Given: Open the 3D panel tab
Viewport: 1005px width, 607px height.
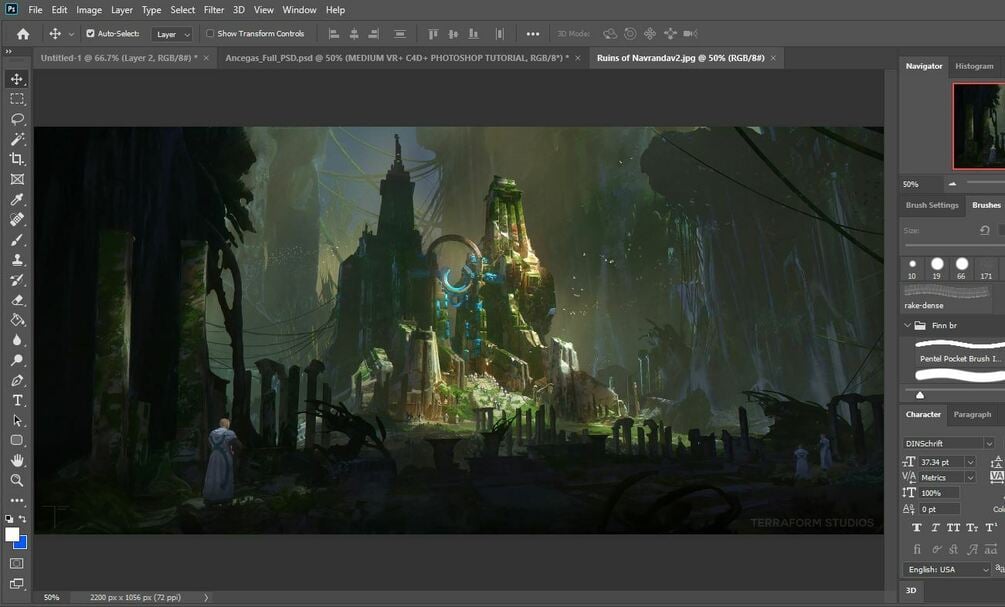Looking at the screenshot, I should click(x=911, y=590).
